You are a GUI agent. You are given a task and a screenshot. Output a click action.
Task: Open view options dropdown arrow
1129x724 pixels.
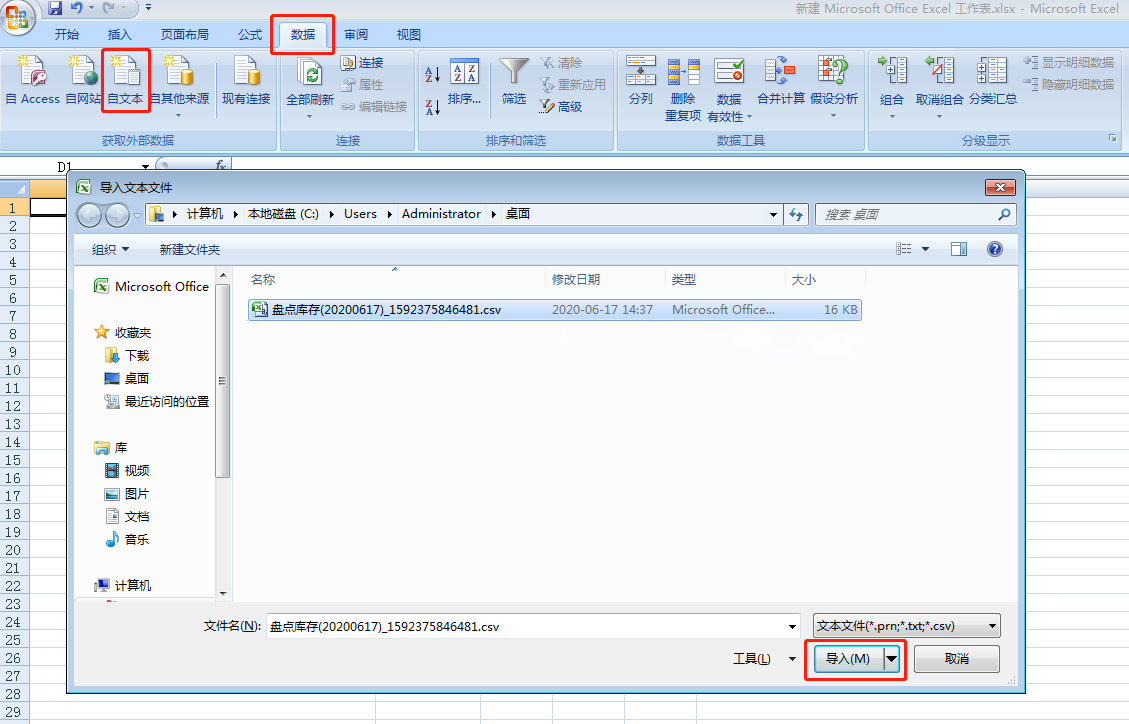(x=925, y=249)
